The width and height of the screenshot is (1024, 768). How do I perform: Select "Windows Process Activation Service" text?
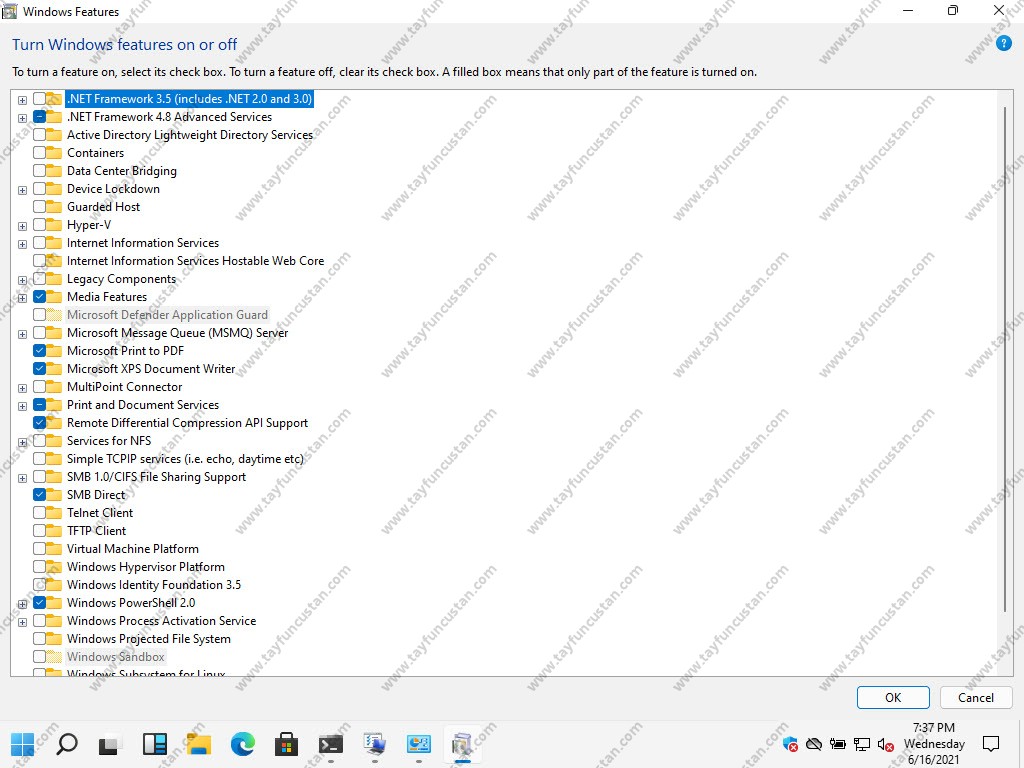tap(161, 621)
